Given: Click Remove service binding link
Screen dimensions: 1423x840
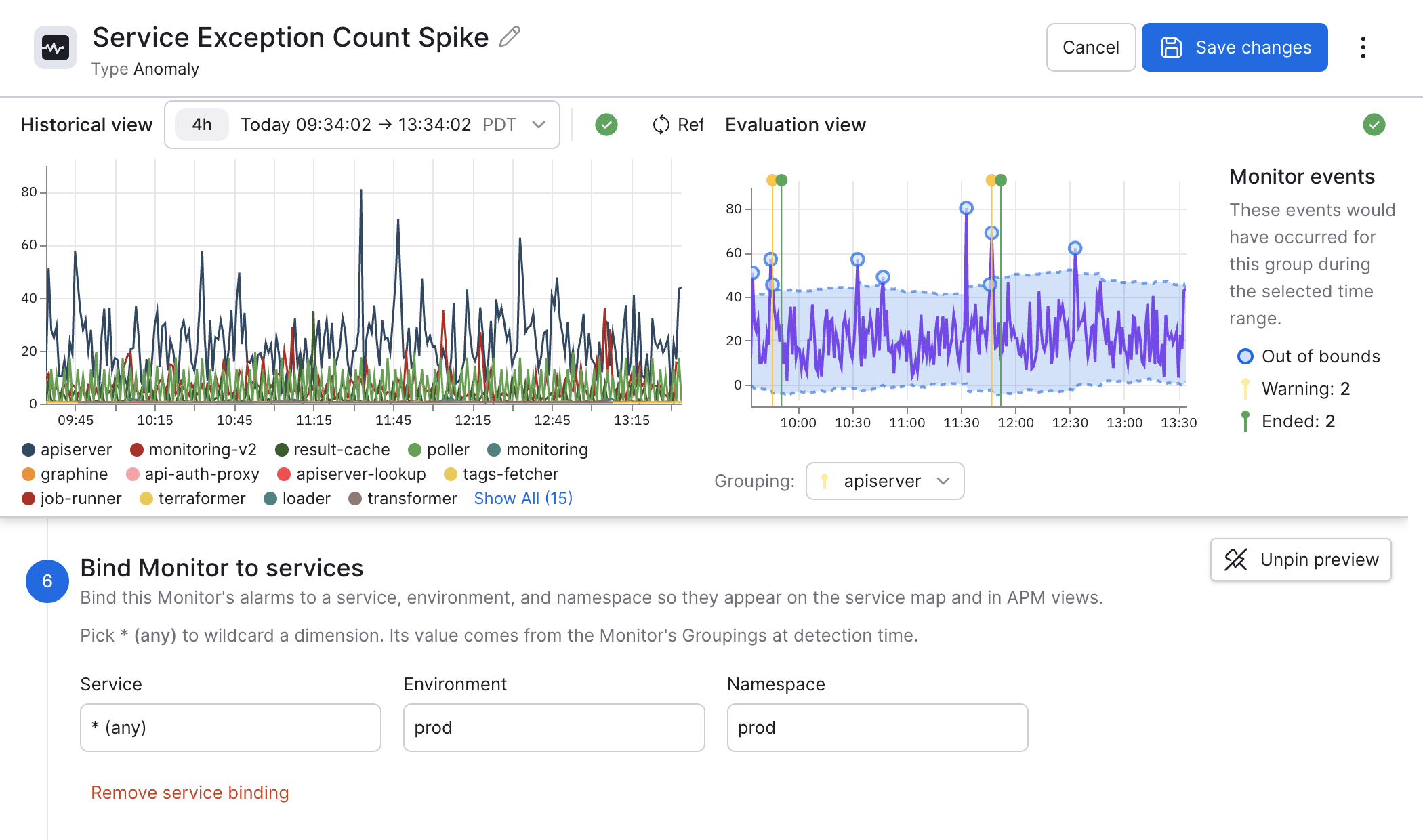Looking at the screenshot, I should [x=190, y=793].
